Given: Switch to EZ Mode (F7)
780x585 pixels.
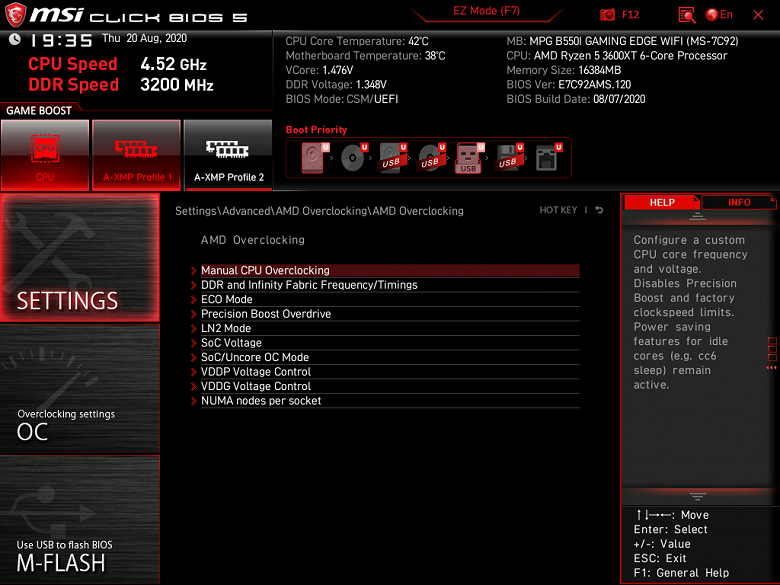Looking at the screenshot, I should point(486,11).
